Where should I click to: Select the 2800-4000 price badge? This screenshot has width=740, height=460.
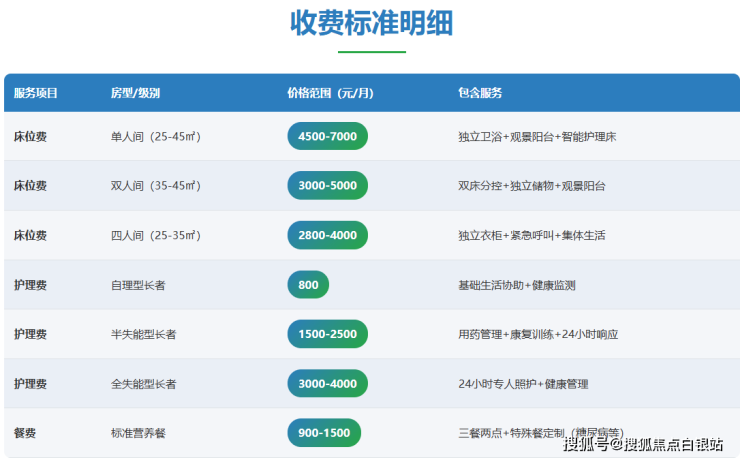coord(327,235)
